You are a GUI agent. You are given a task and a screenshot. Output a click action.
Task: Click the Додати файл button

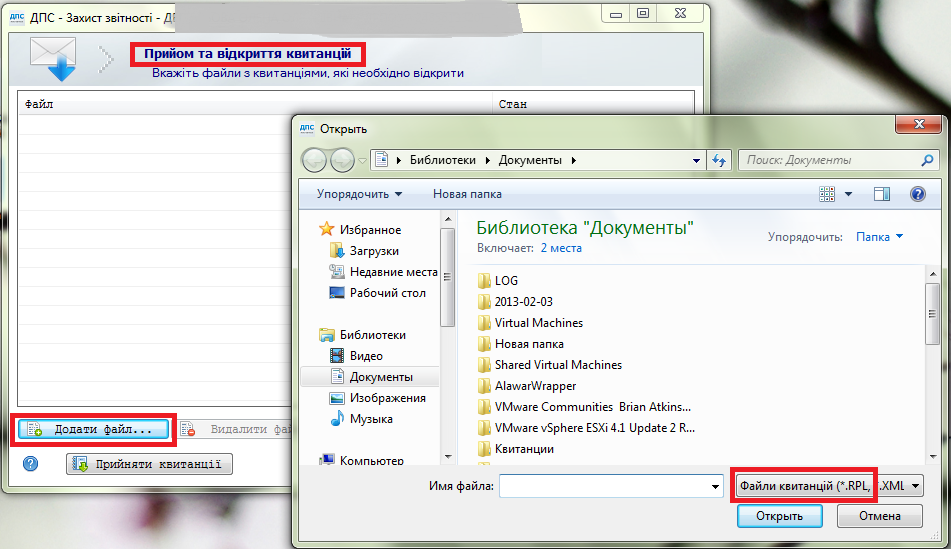tap(92, 429)
